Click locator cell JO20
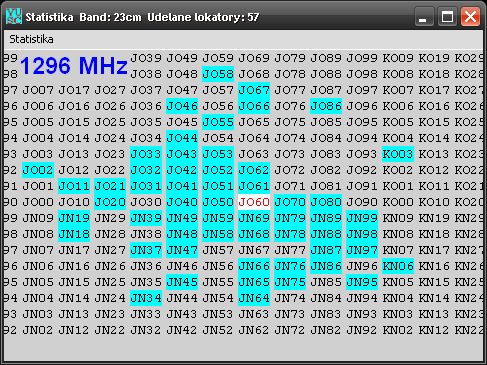 pyautogui.click(x=110, y=202)
